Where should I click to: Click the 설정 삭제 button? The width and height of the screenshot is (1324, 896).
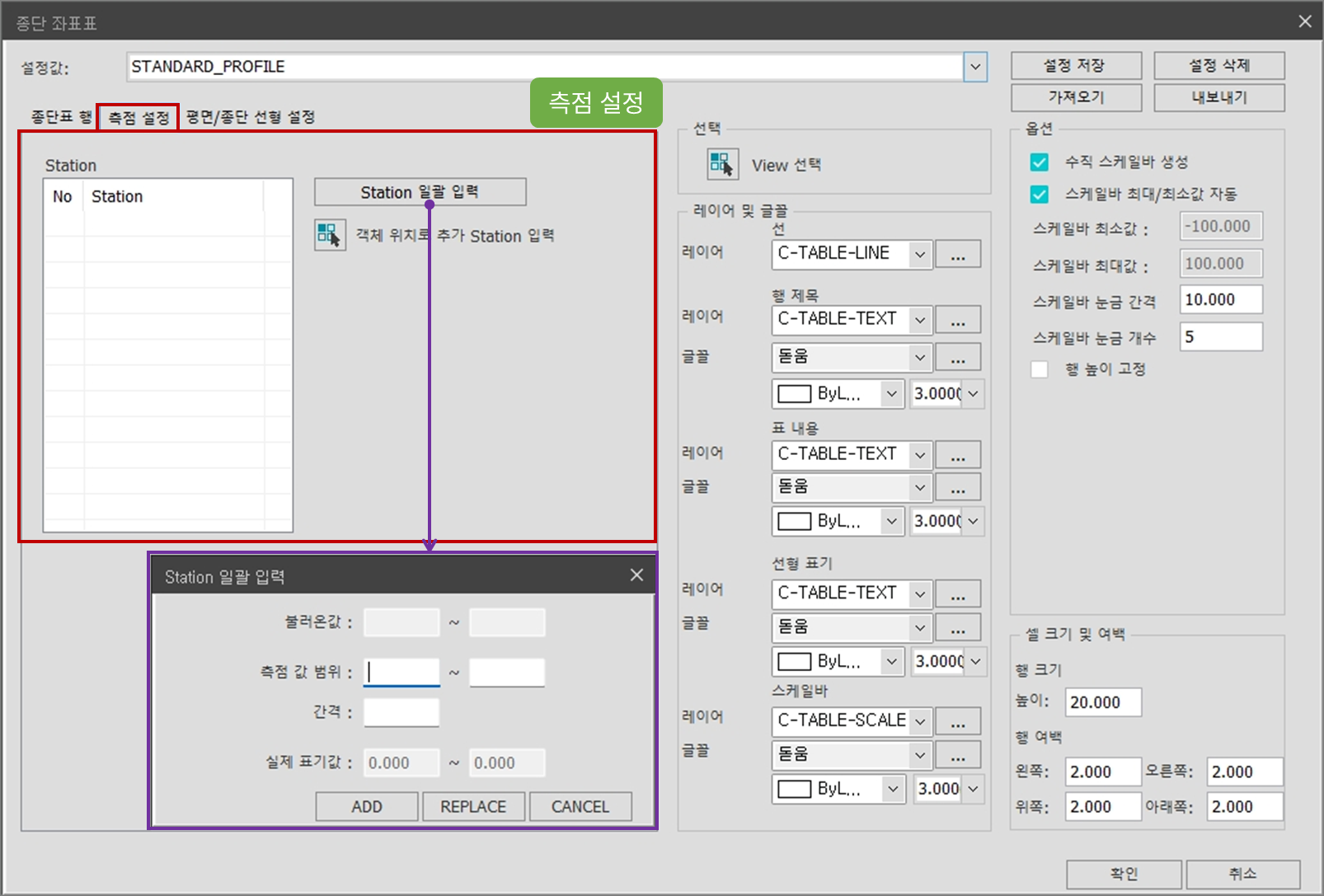[x=1219, y=66]
